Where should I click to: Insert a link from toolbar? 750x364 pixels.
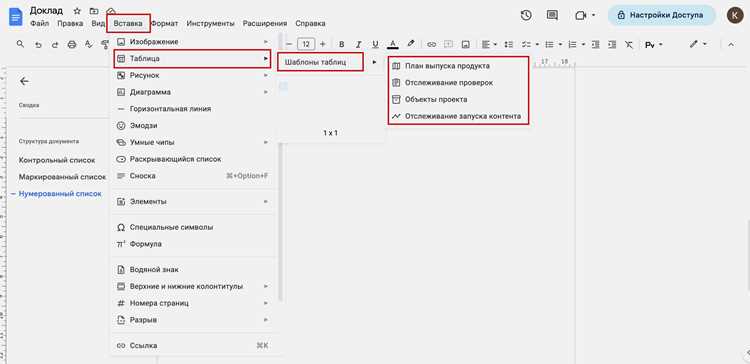pos(431,44)
